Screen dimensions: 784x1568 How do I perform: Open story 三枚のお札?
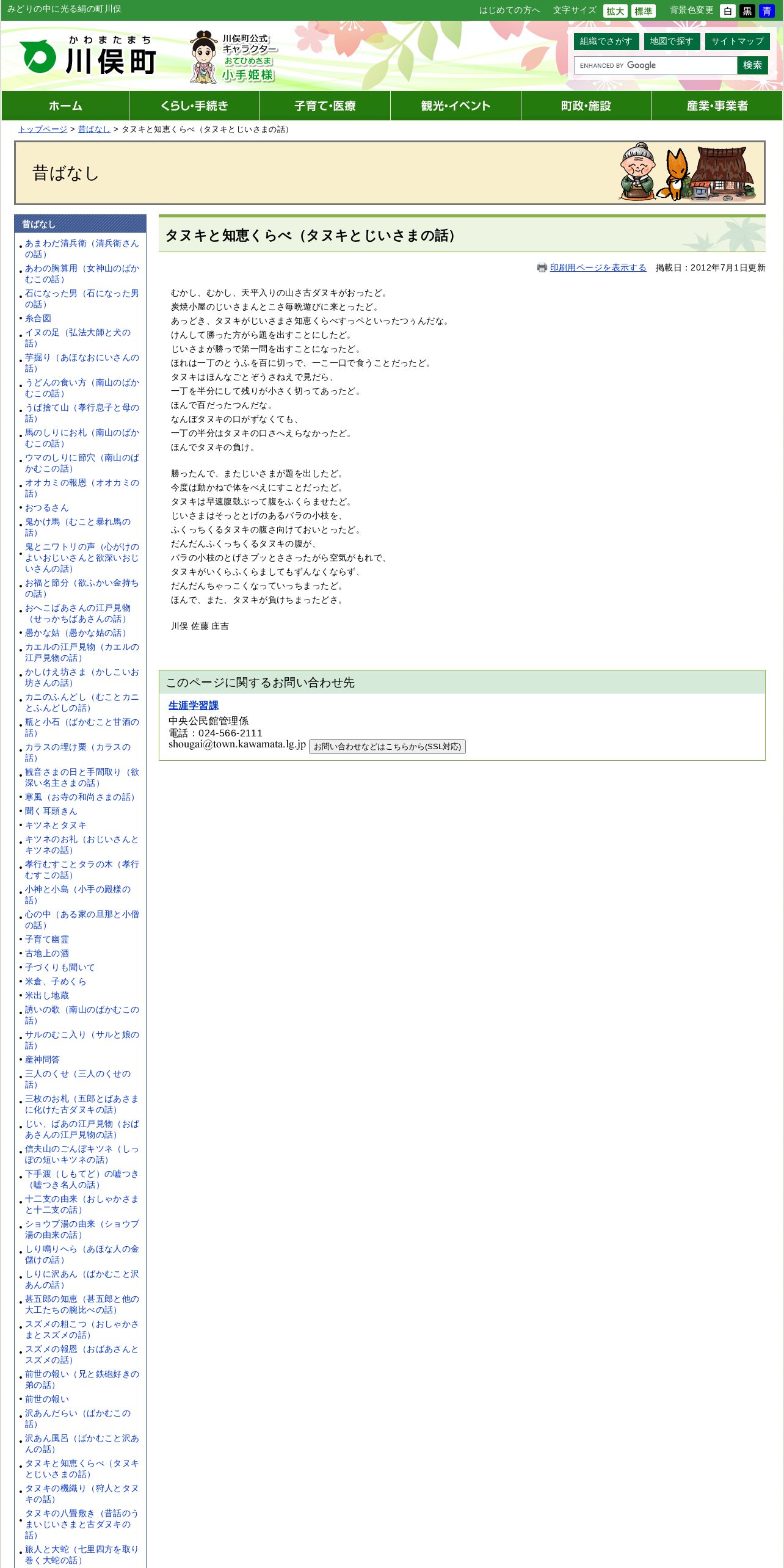pos(82,1104)
